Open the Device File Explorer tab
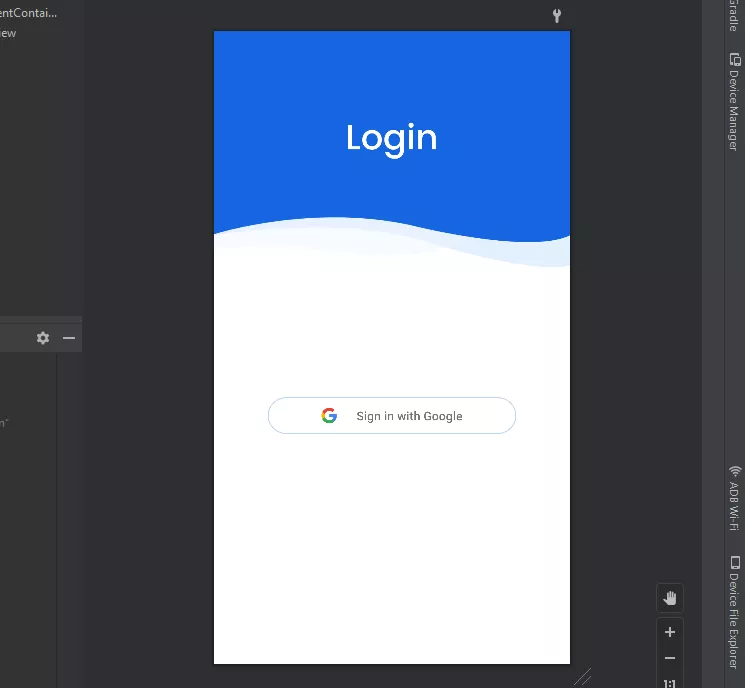This screenshot has height=688, width=745. (x=735, y=612)
